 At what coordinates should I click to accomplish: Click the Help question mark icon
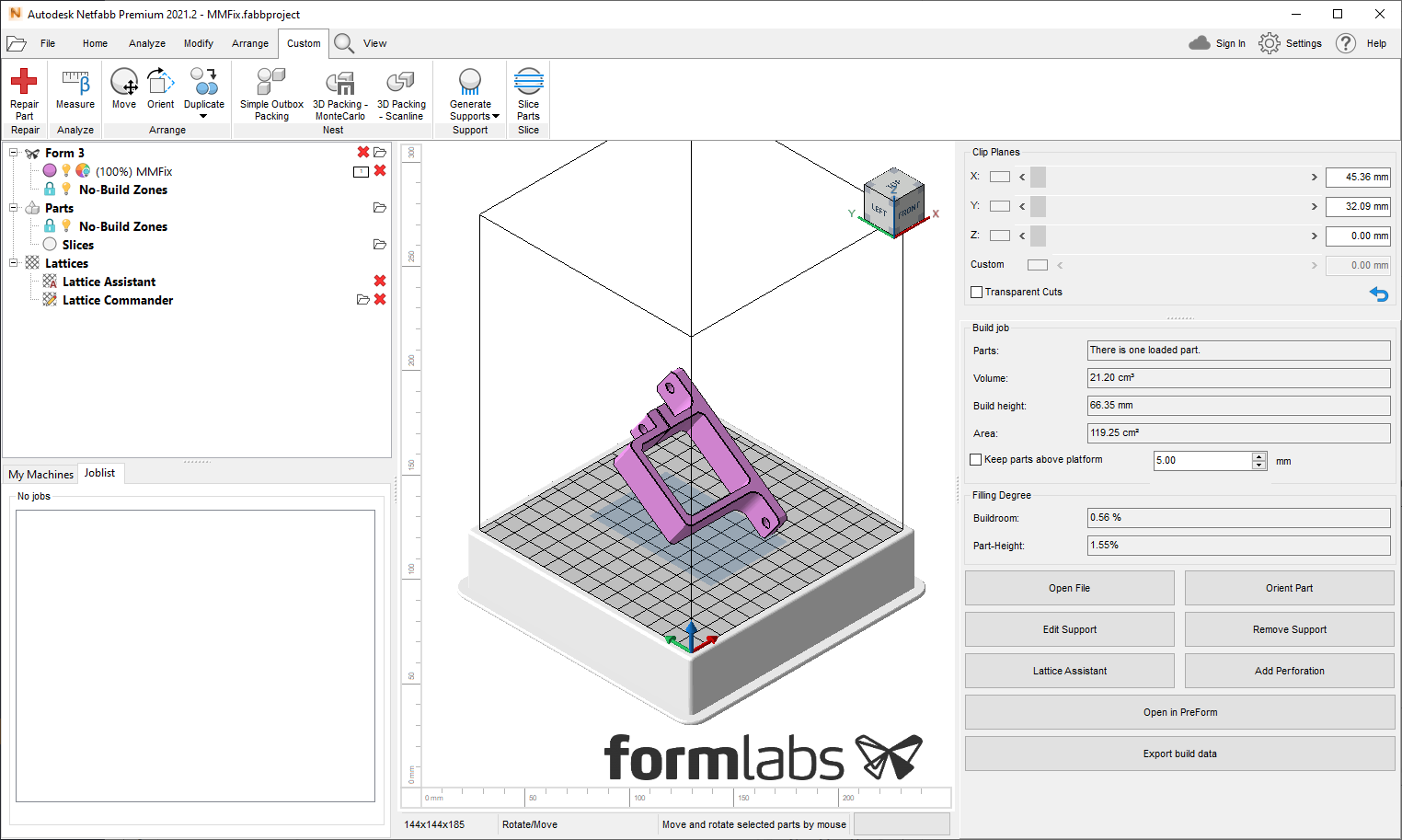1346,43
